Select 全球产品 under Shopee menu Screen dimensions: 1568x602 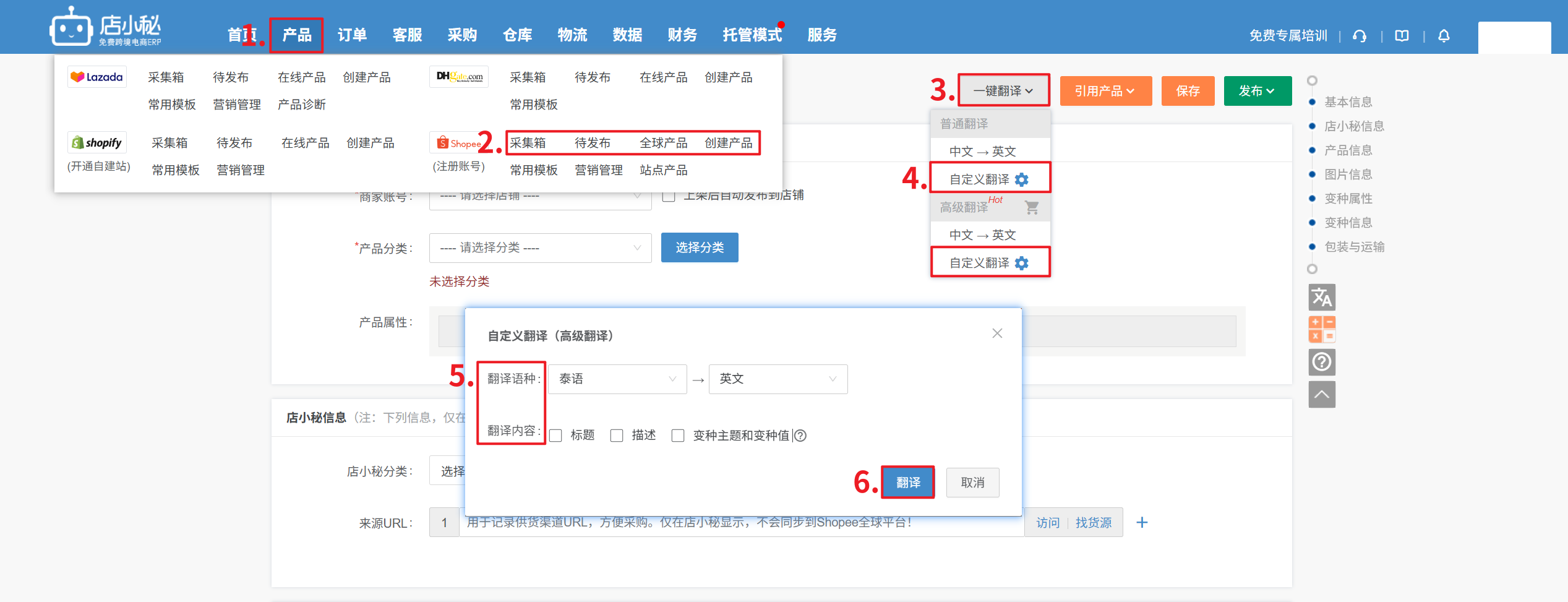663,143
